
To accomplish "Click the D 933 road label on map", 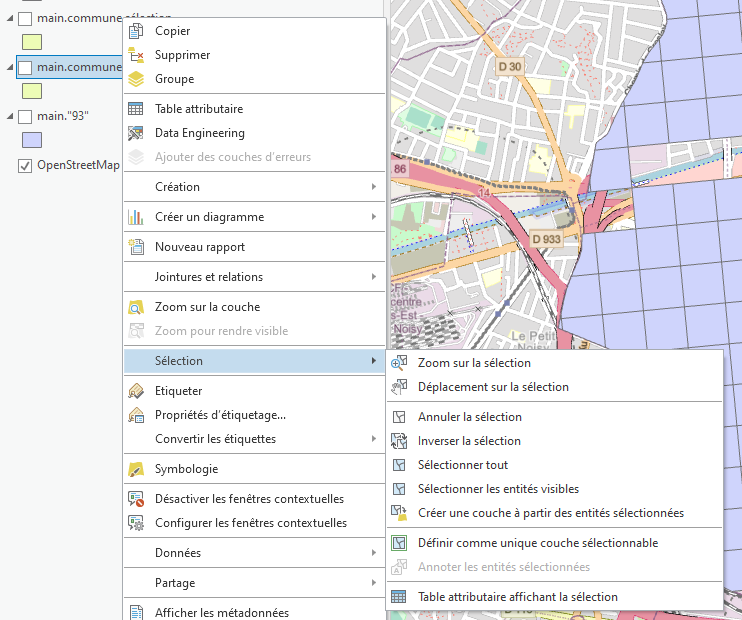I will click(546, 240).
